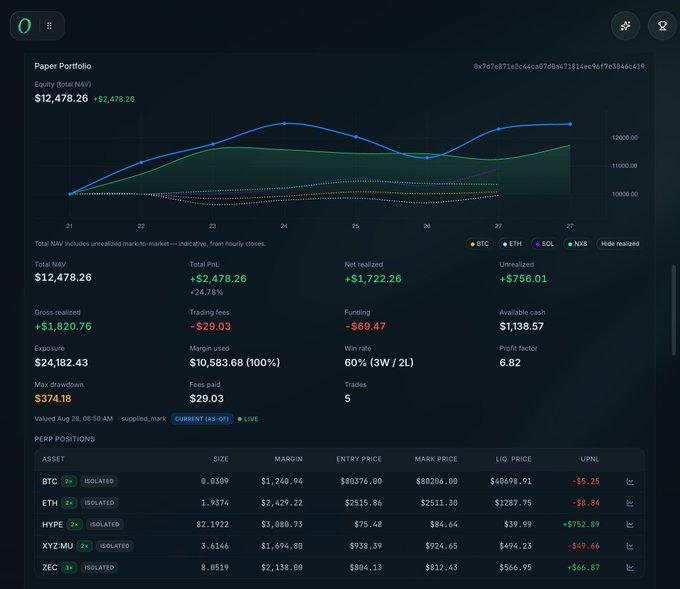
Task: Click the BTC entry price $80376.00
Action: (361, 481)
